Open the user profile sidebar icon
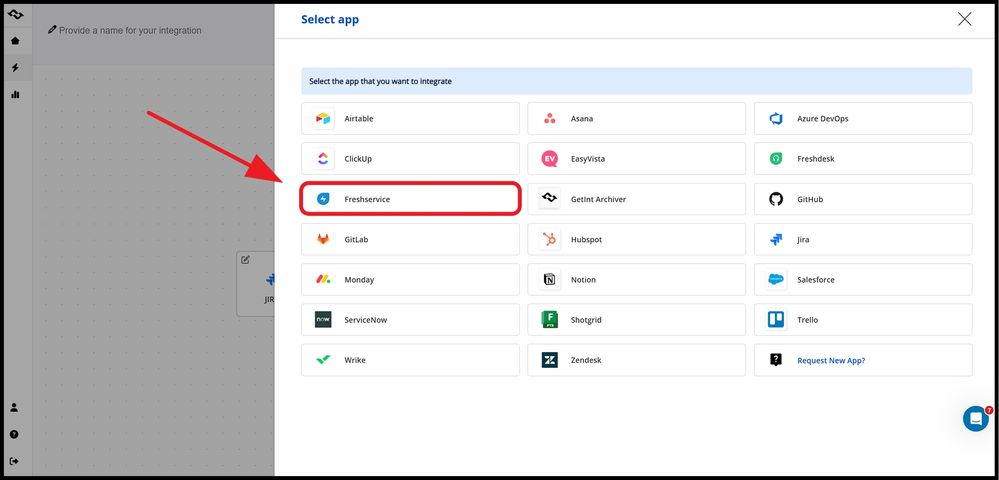This screenshot has height=480, width=999. click(15, 408)
